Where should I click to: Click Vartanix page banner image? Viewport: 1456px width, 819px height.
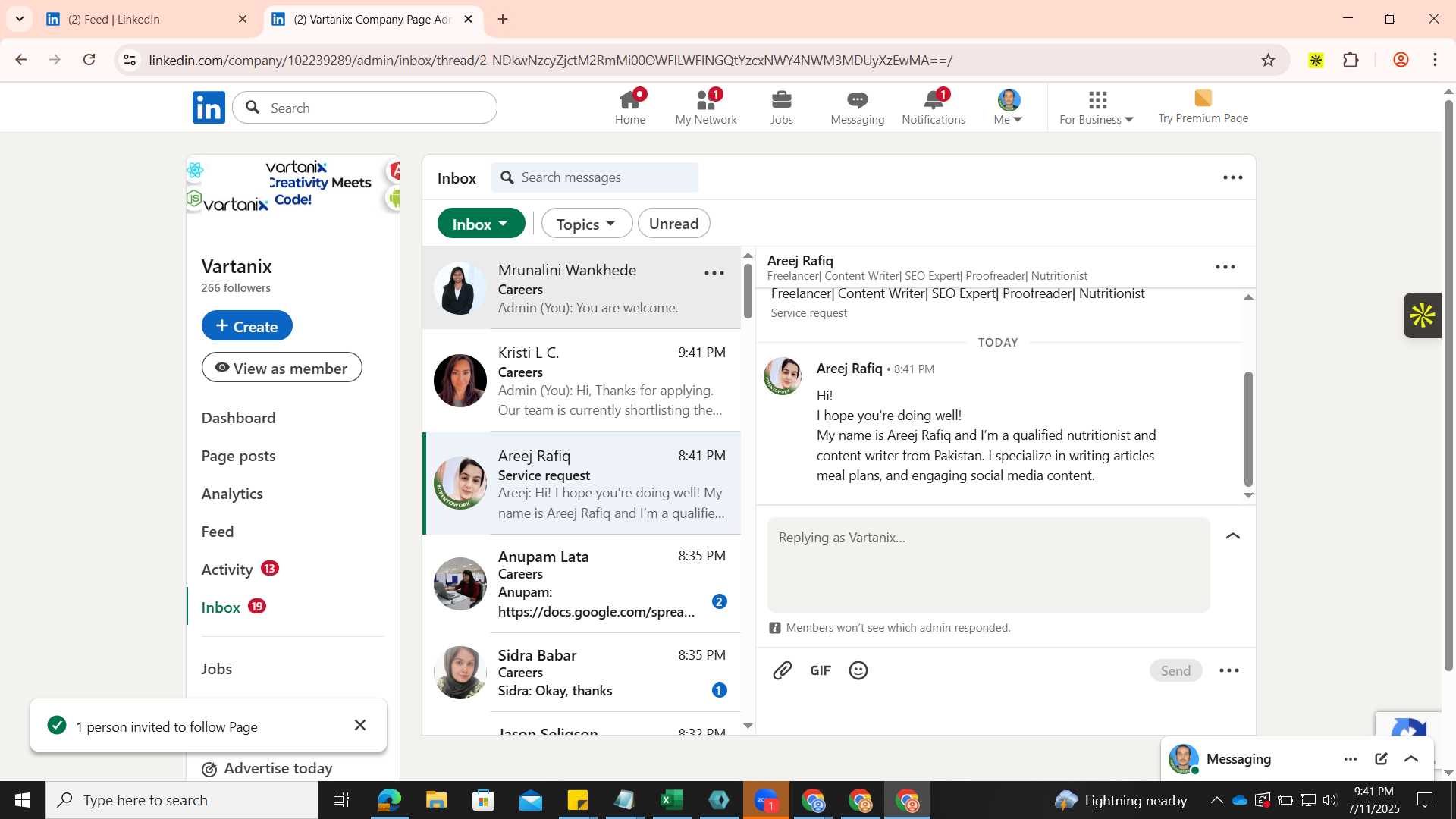[x=293, y=186]
